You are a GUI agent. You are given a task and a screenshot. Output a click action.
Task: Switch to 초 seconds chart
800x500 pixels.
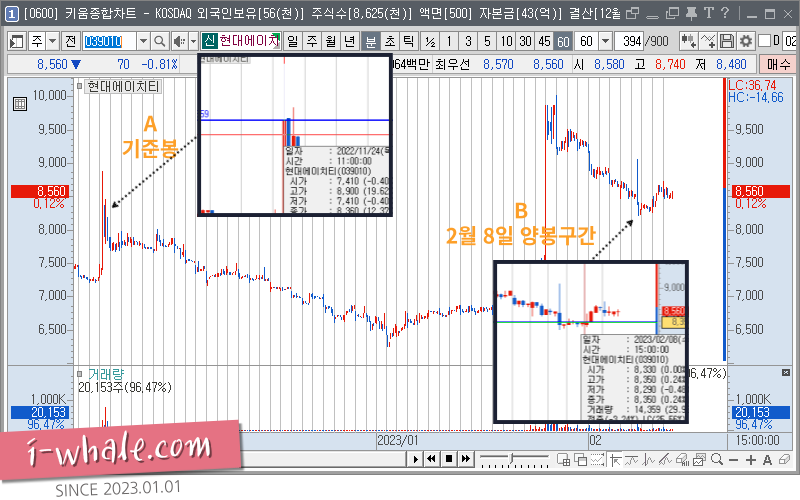tap(390, 41)
